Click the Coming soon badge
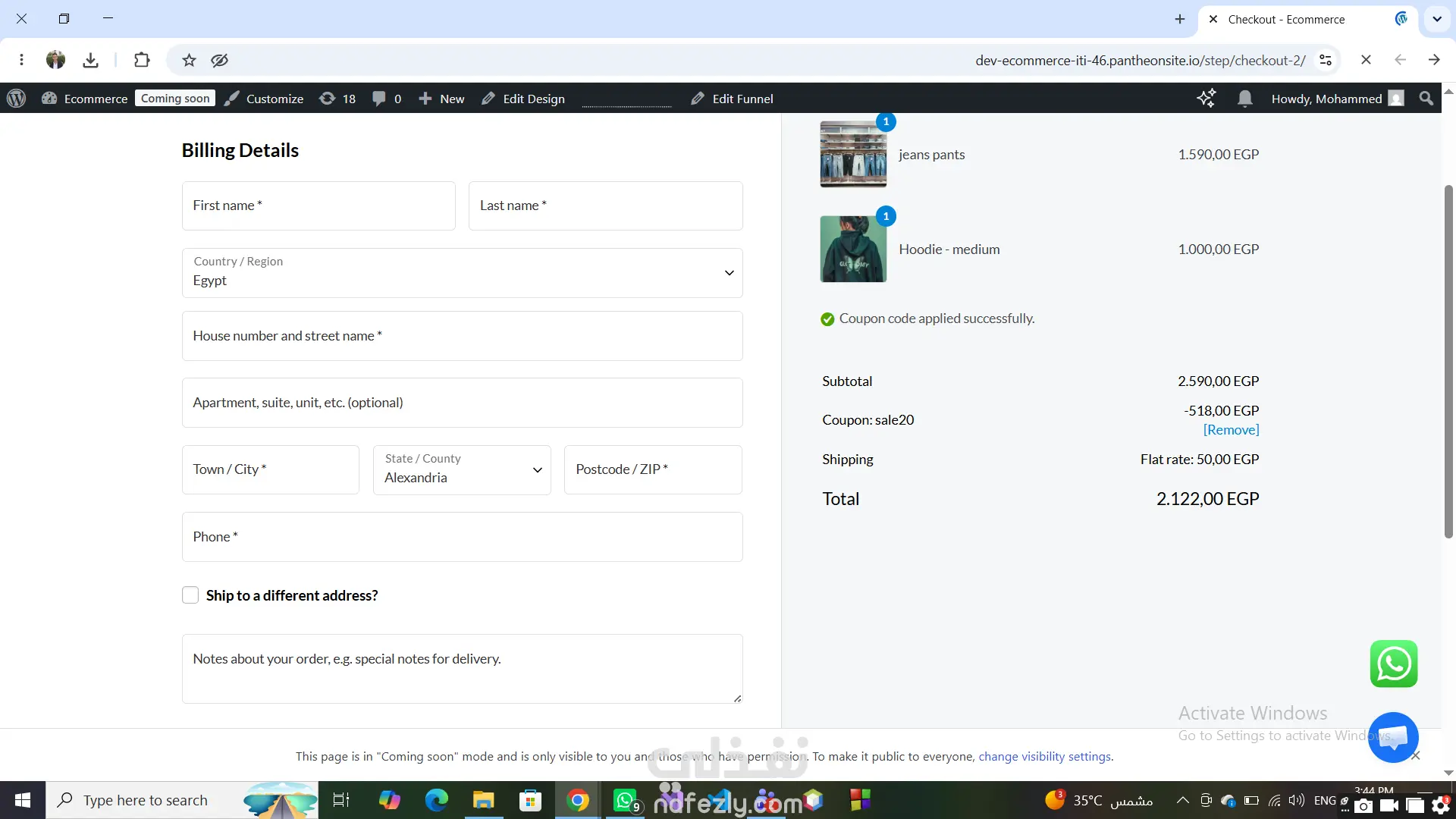Viewport: 1456px width, 819px height. click(175, 98)
